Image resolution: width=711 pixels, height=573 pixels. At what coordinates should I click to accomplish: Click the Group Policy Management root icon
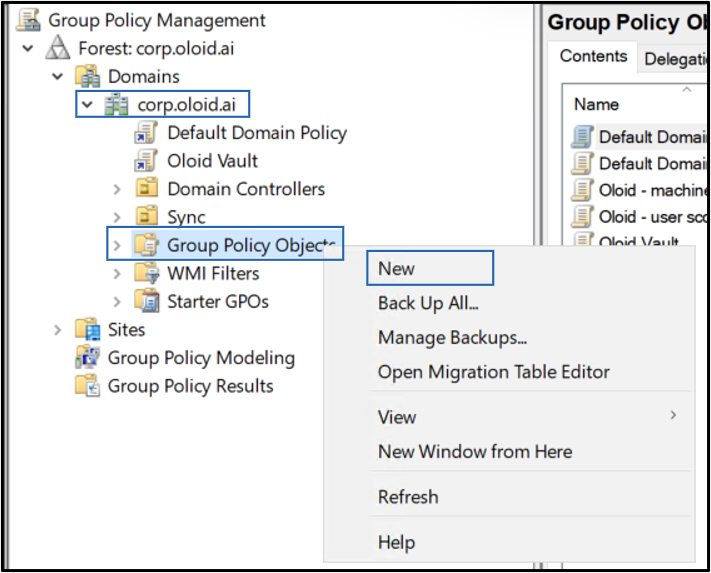tap(28, 20)
